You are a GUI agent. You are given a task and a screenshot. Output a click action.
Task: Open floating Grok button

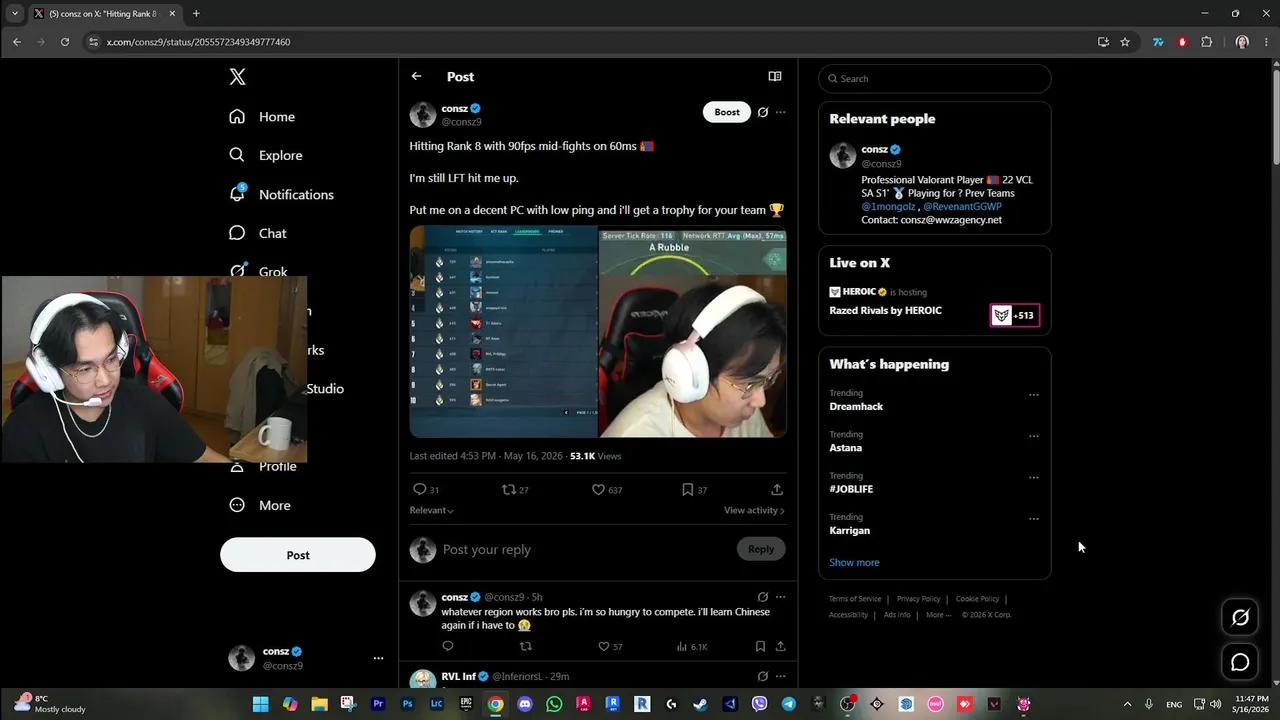[1240, 618]
